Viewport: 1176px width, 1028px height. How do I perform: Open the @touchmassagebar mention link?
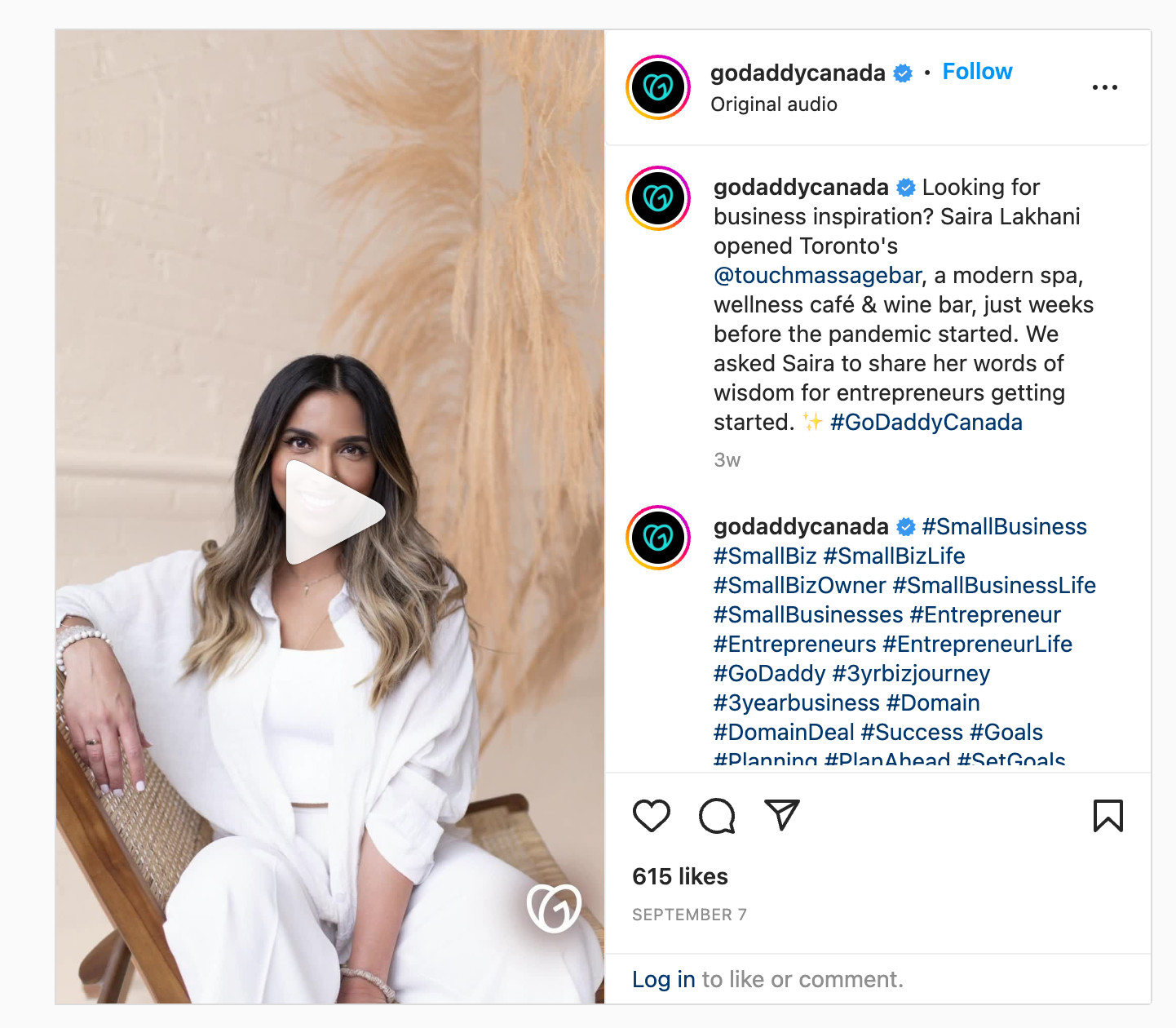(818, 276)
